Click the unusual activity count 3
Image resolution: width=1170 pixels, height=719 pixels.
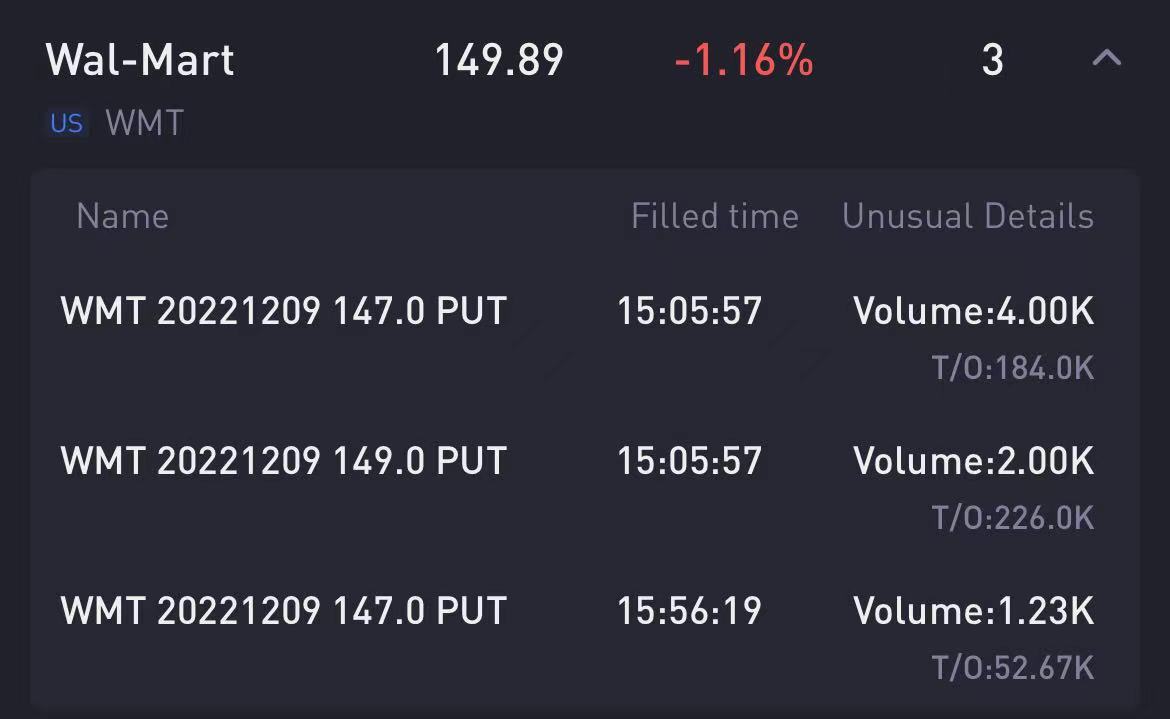[992, 60]
